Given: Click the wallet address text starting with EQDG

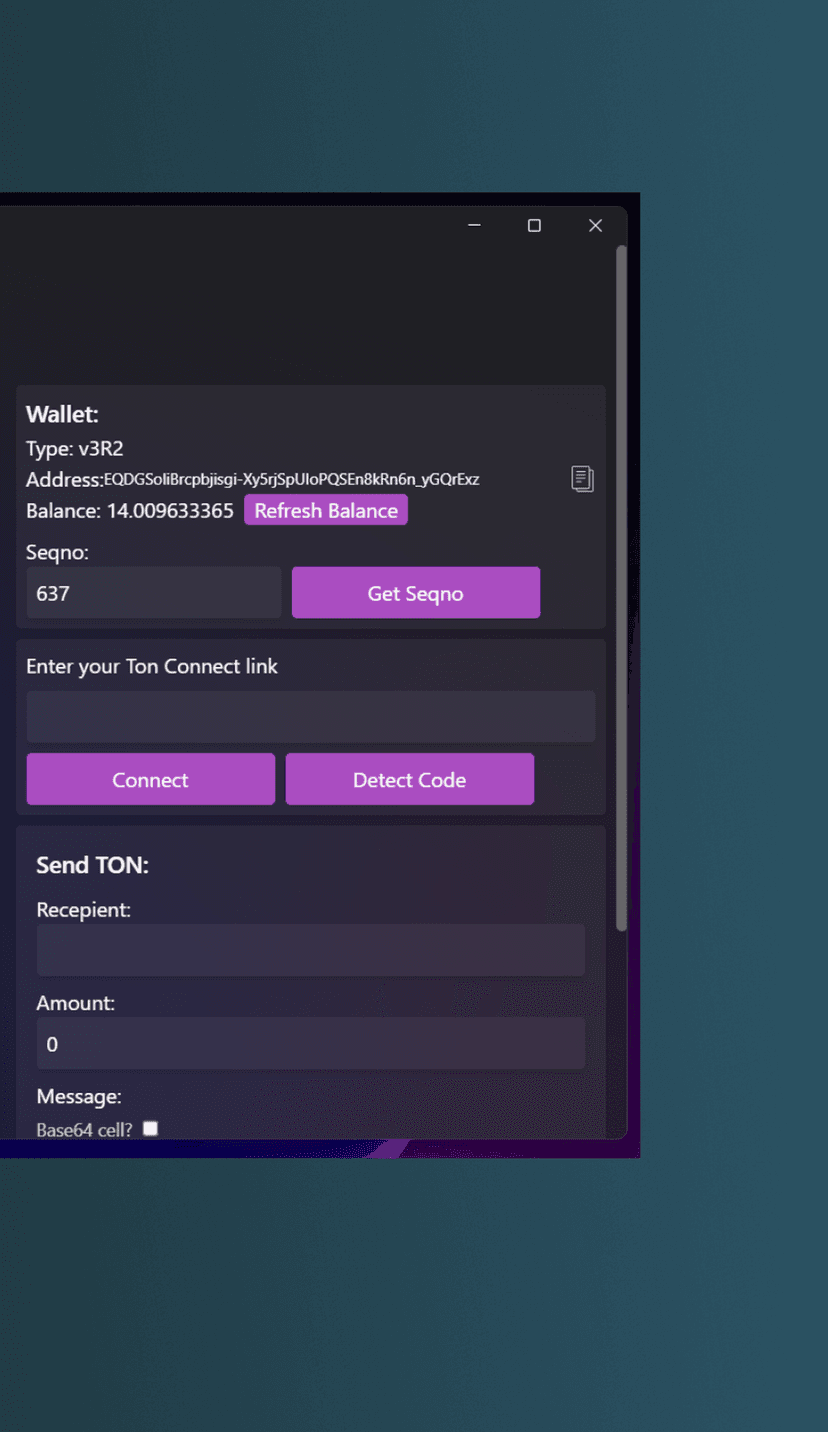Looking at the screenshot, I should tap(291, 480).
